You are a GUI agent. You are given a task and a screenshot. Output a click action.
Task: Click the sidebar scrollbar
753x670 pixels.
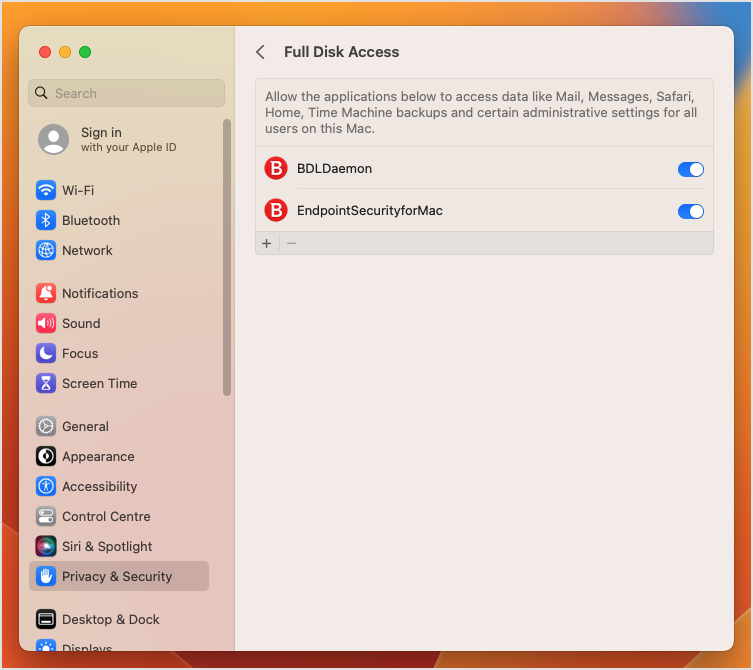227,258
